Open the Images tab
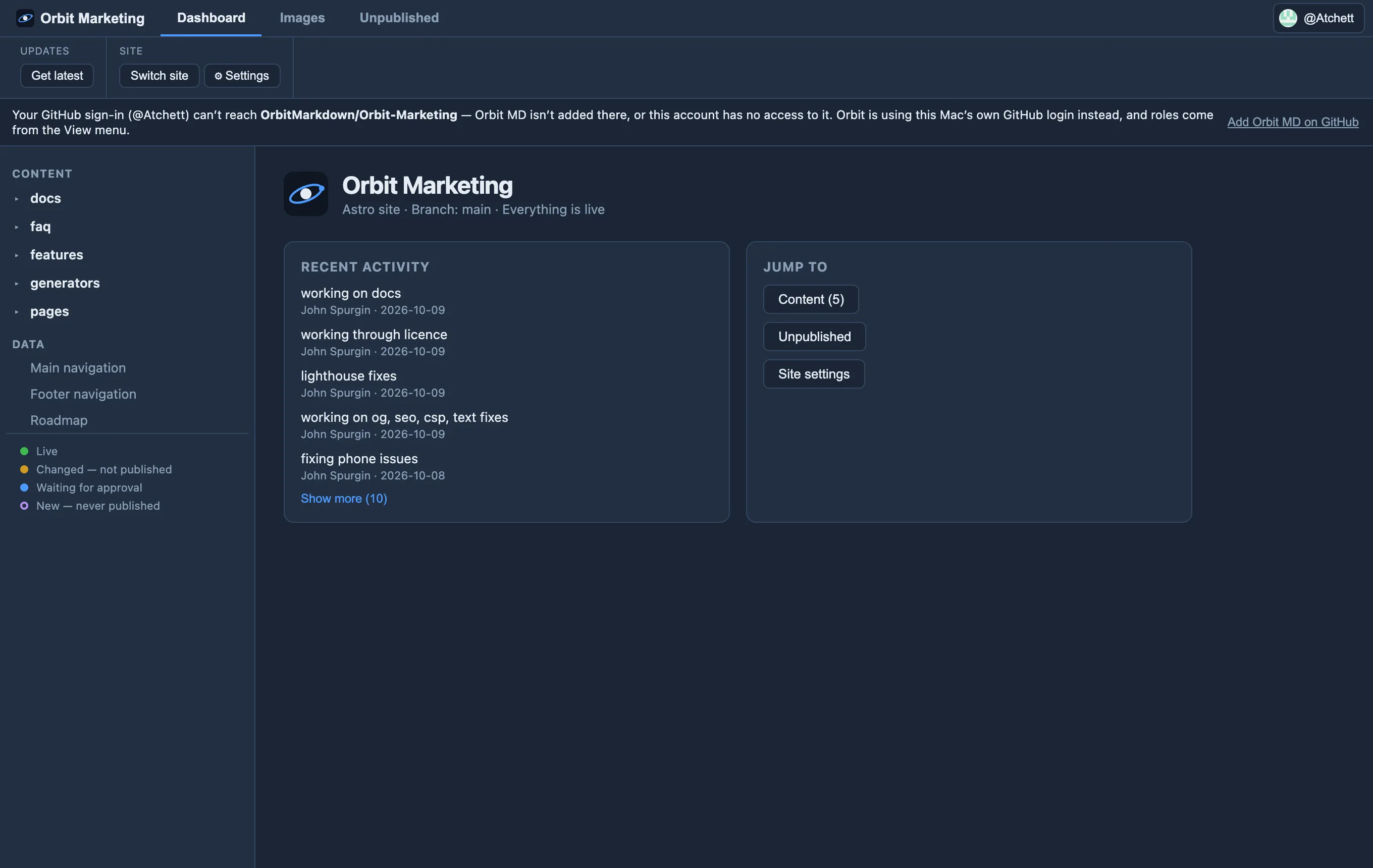The image size is (1373, 868). pyautogui.click(x=302, y=18)
